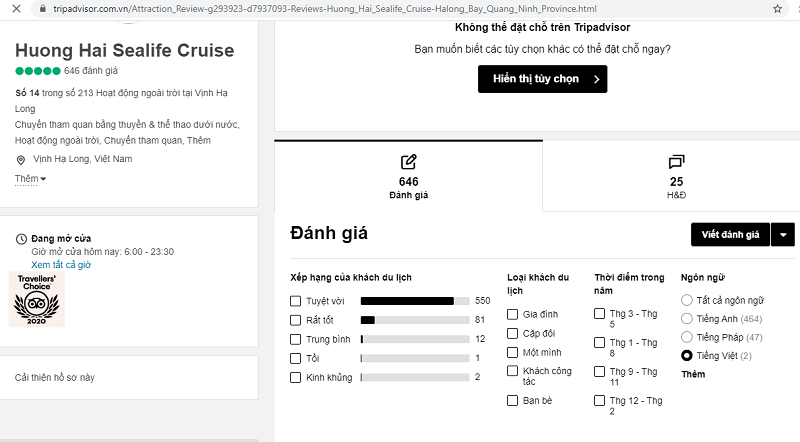Check the Kinh khủng rating filter

tap(295, 378)
